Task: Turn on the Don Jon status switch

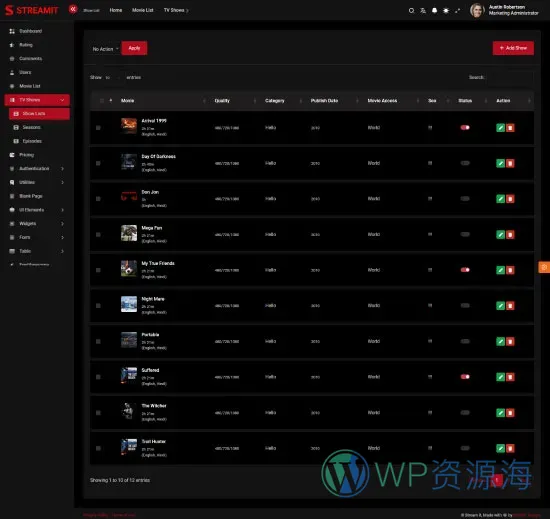Action: (465, 198)
